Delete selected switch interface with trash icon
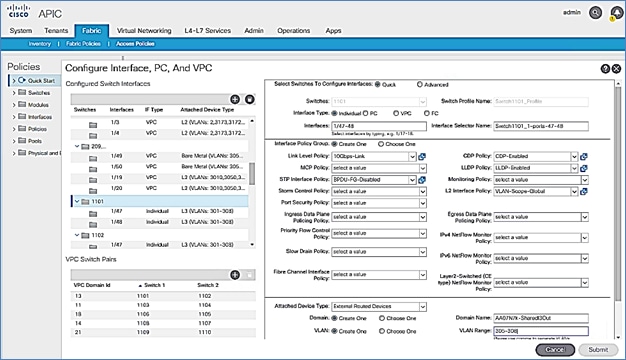The width and height of the screenshot is (626, 360). pos(250,99)
